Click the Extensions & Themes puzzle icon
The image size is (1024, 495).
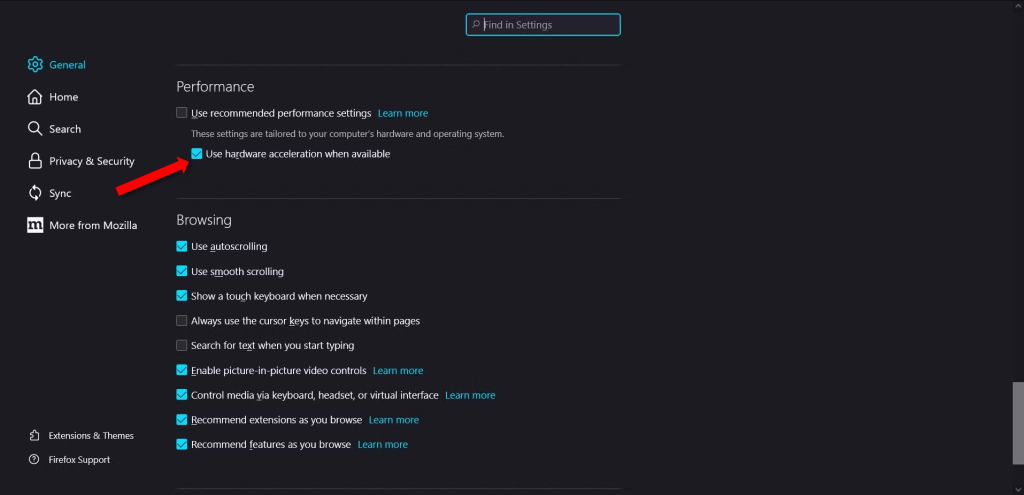click(35, 436)
